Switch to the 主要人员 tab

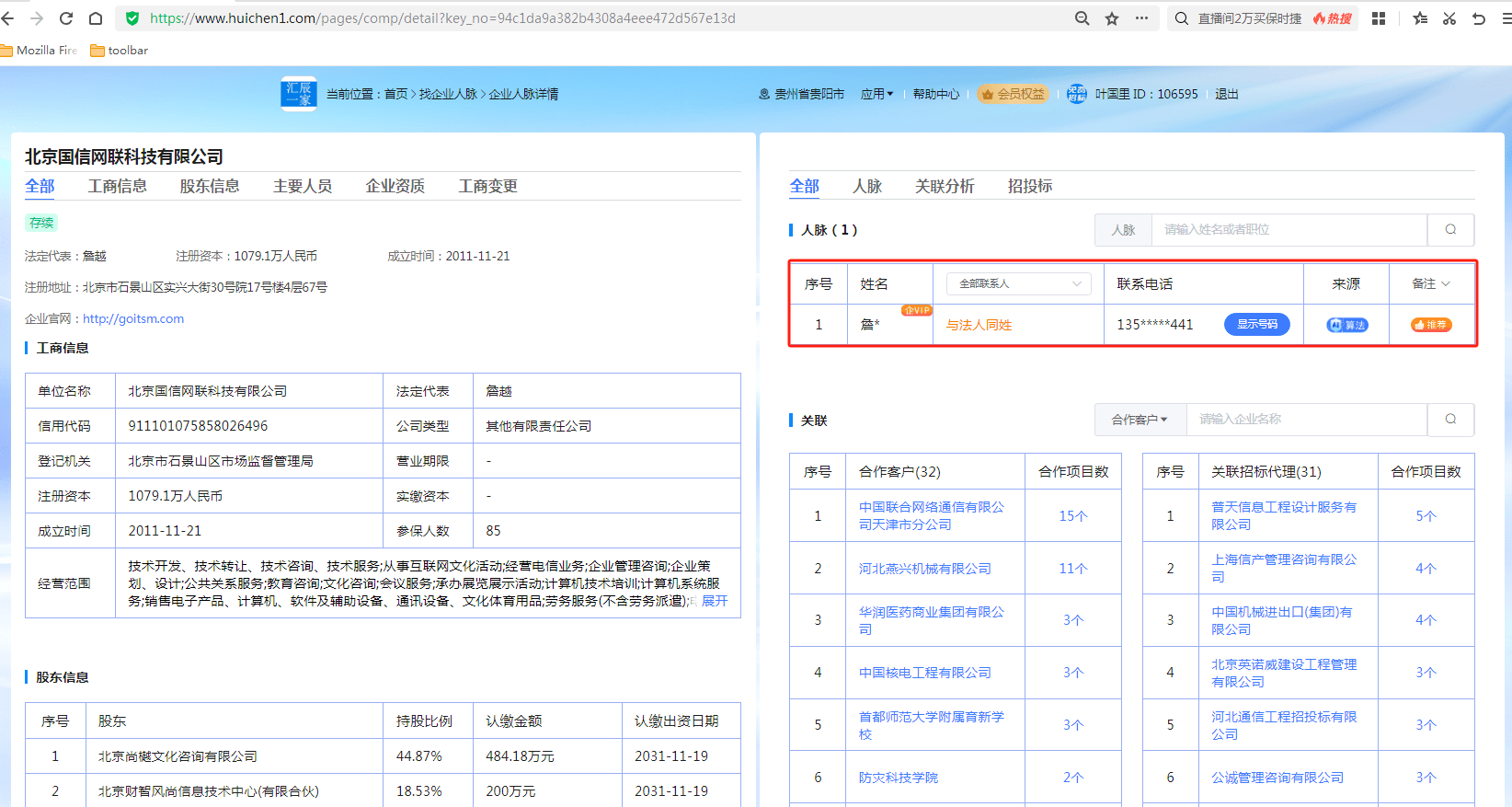click(x=303, y=186)
